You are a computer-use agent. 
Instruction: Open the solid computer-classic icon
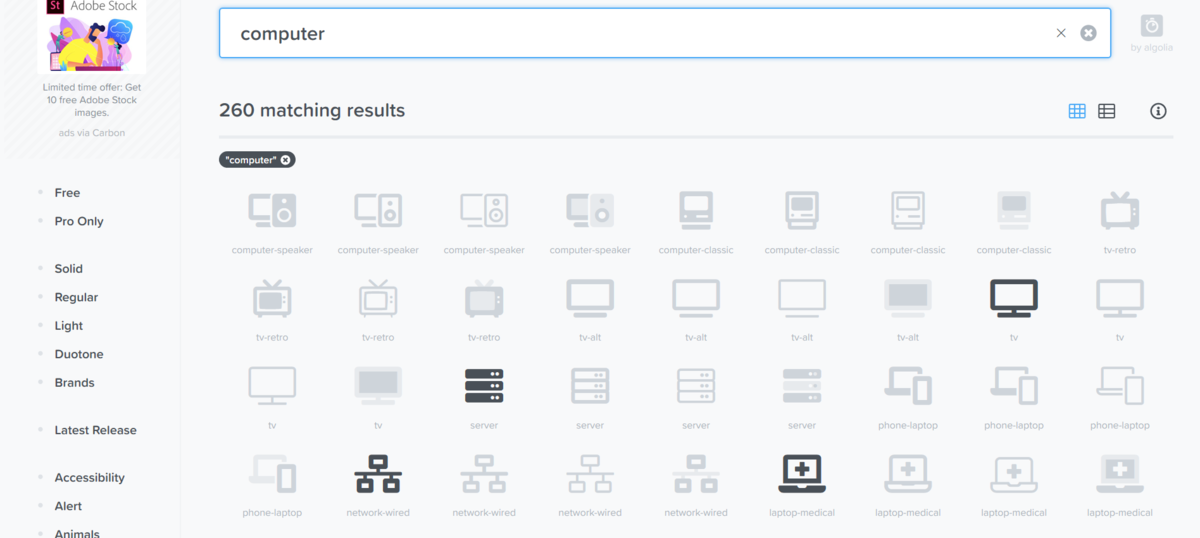(696, 210)
